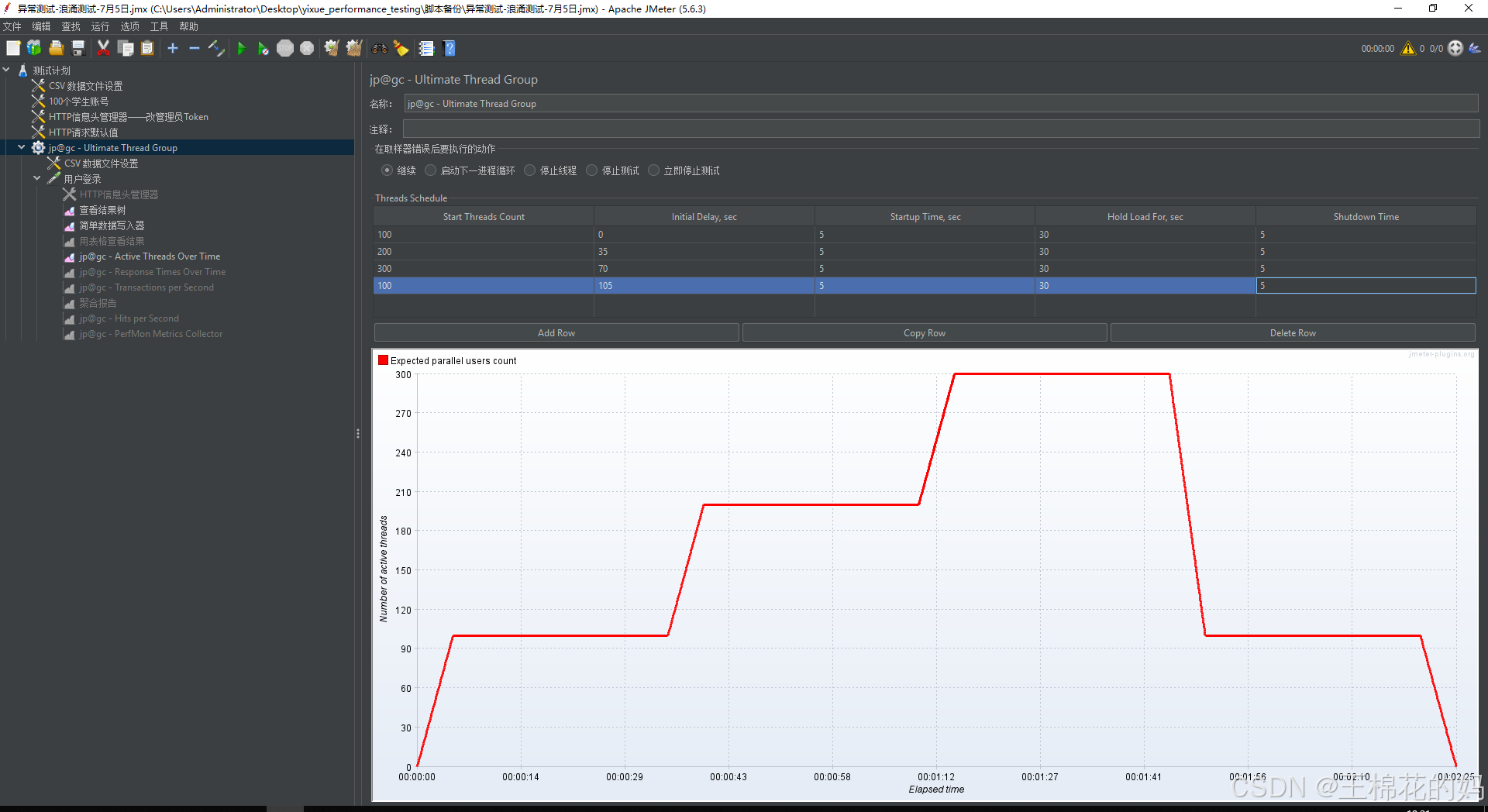Select 聚合报告 in the tree
This screenshot has width=1488, height=812.
coord(98,303)
